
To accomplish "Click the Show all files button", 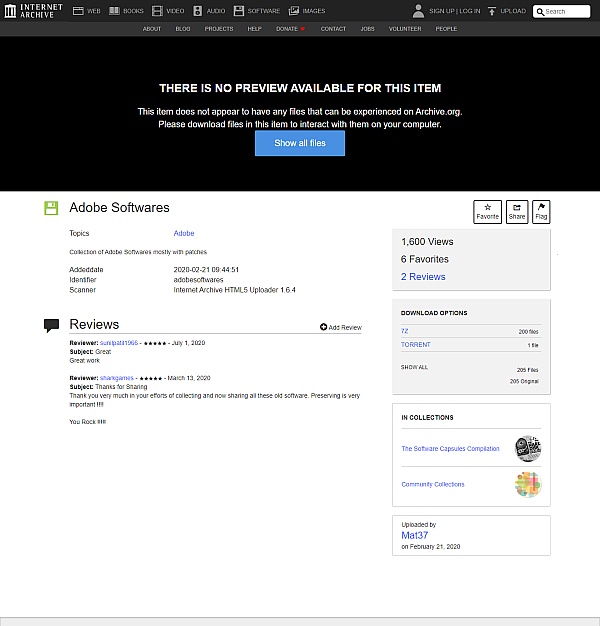I will [x=300, y=143].
